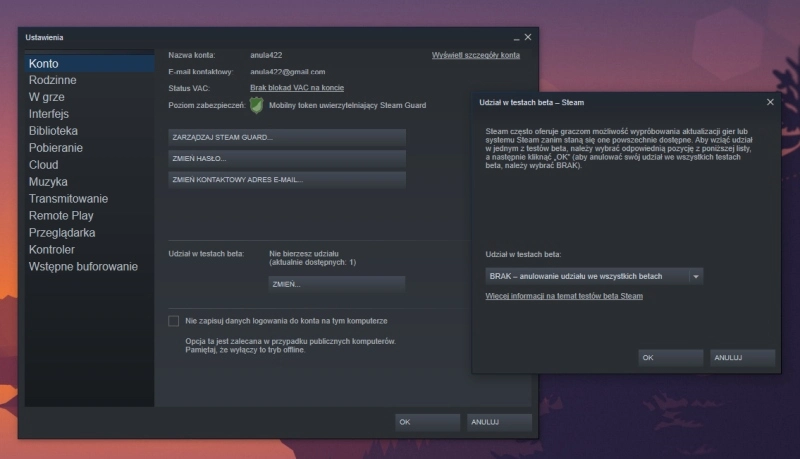Close the Udział w testach beta dialog
The height and width of the screenshot is (459, 800).
[770, 102]
